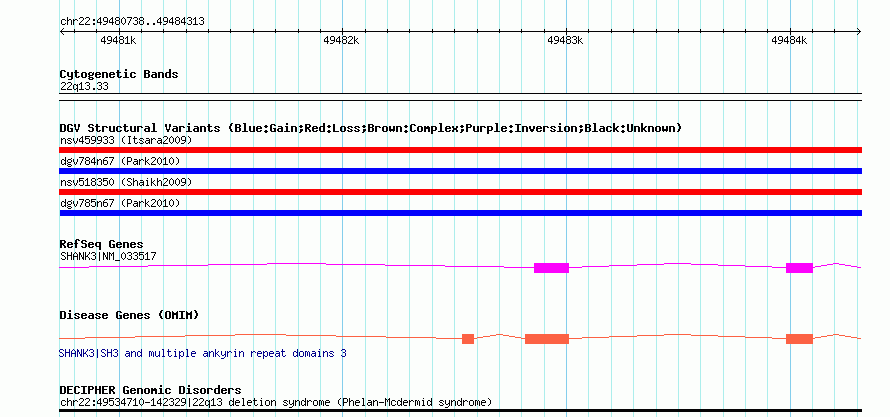The image size is (890, 417).
Task: Select the RefSeq Genes track heading
Action: (x=102, y=245)
